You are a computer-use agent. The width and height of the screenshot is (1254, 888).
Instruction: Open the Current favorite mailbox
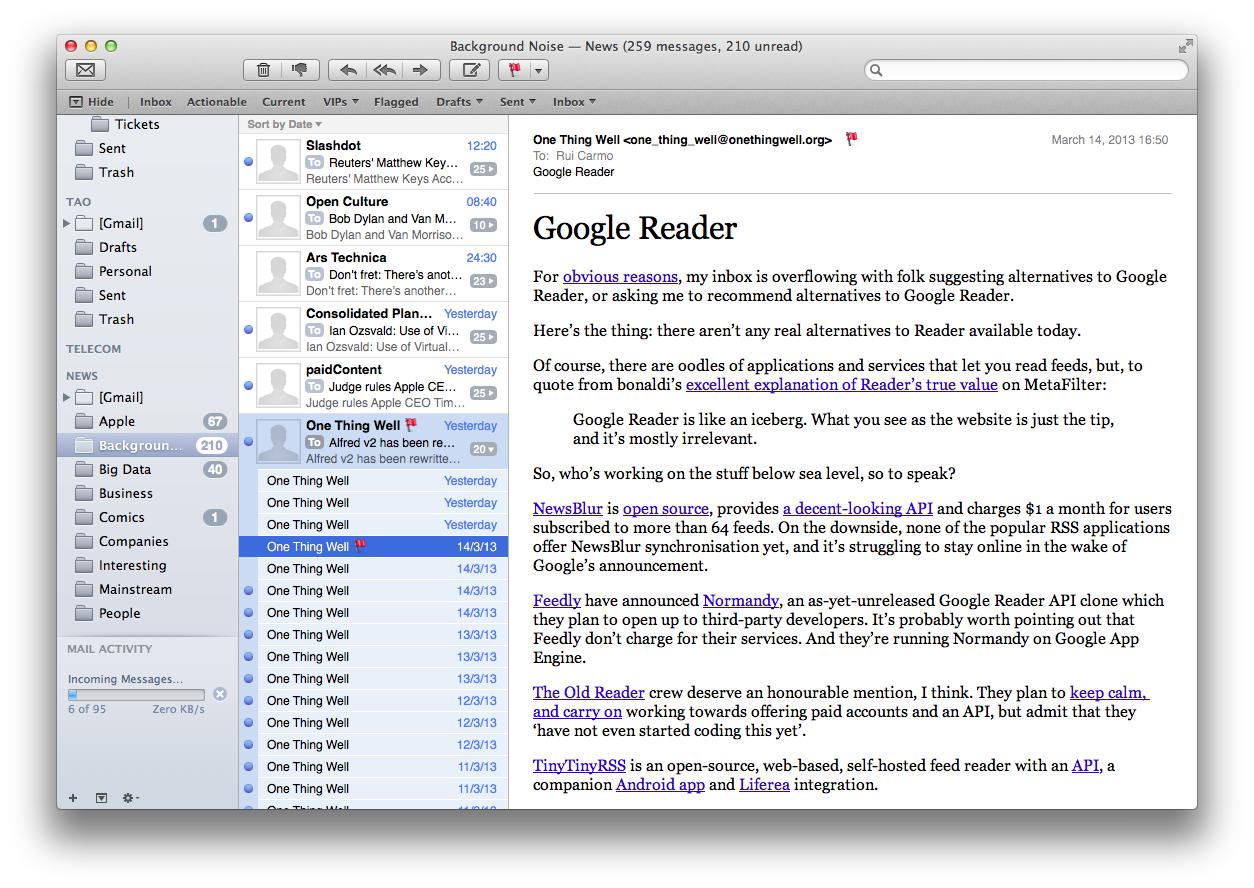tap(284, 101)
